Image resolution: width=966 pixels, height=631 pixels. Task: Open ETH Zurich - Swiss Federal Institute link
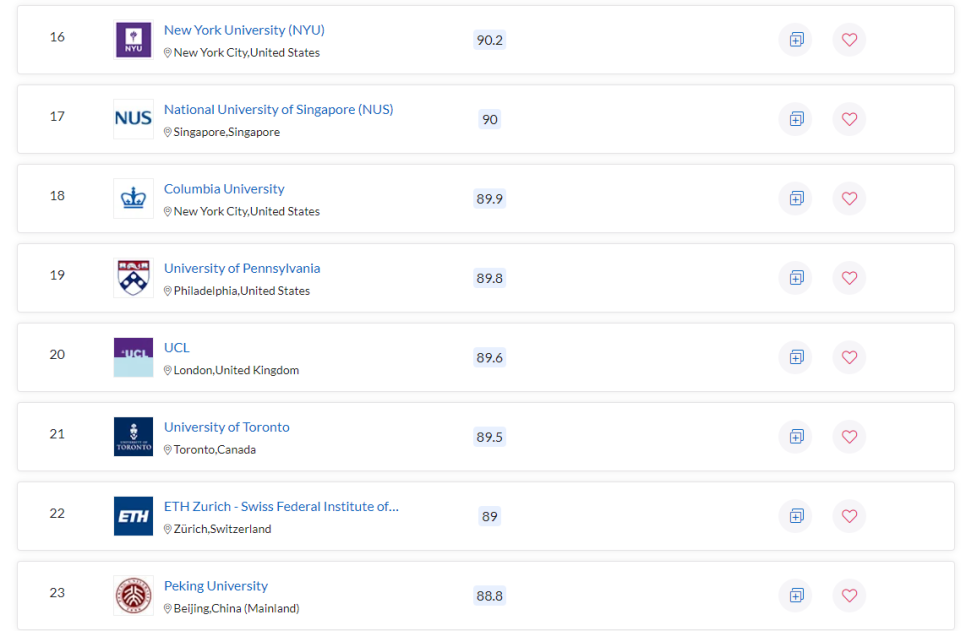[281, 507]
